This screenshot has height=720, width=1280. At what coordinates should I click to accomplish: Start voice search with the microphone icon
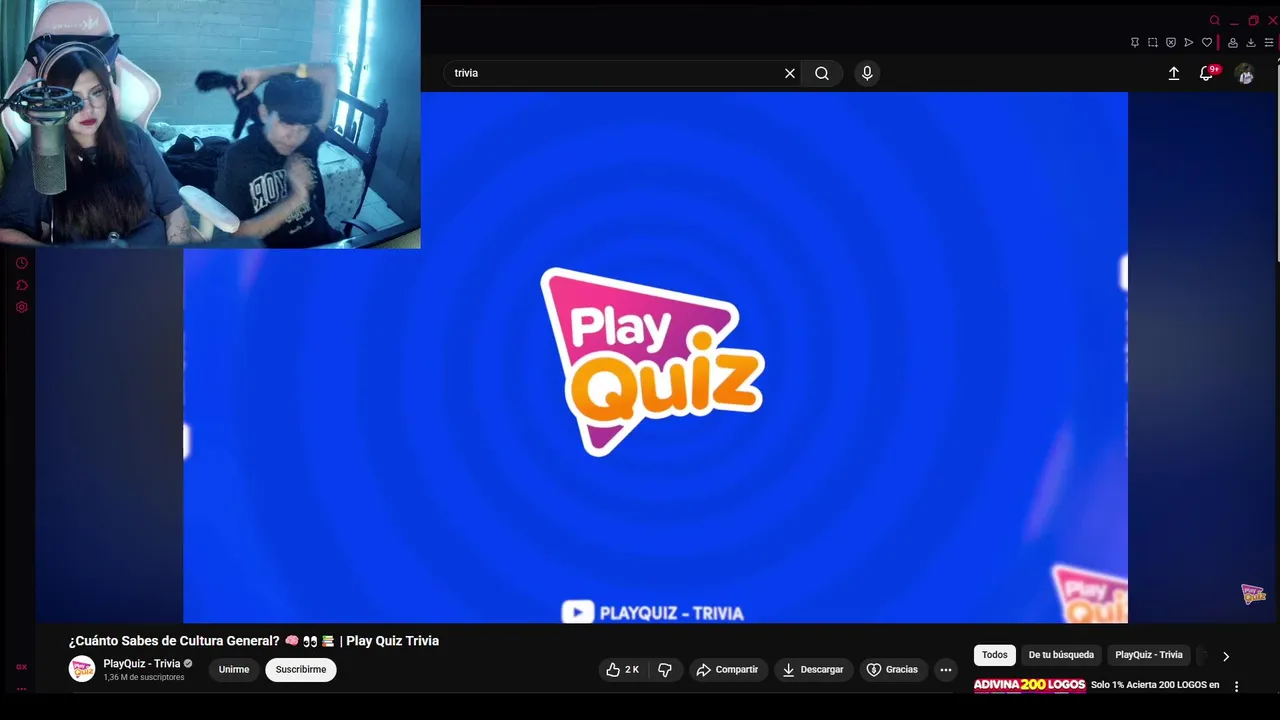click(867, 73)
